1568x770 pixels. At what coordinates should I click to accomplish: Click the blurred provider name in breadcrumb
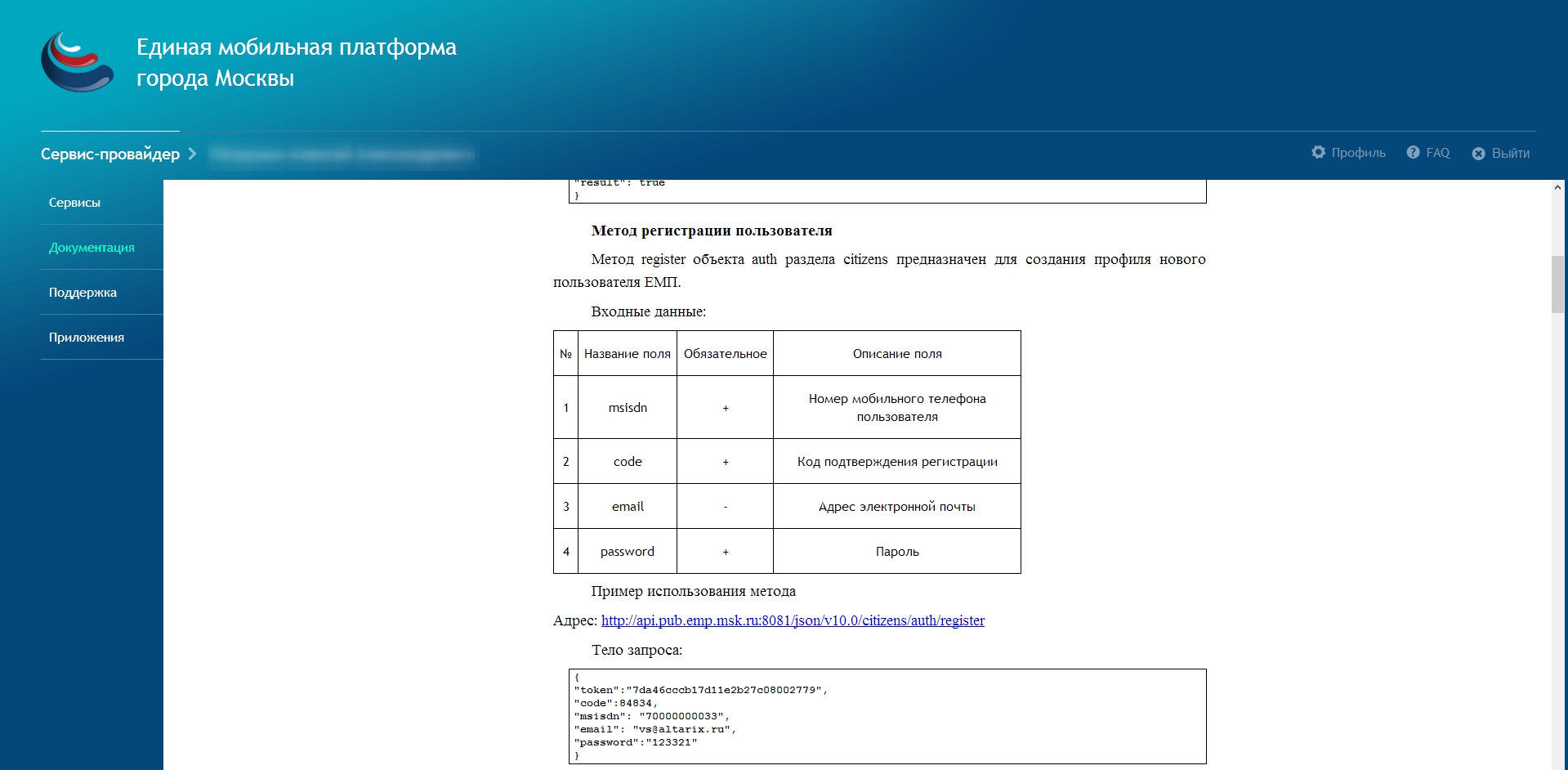point(342,154)
